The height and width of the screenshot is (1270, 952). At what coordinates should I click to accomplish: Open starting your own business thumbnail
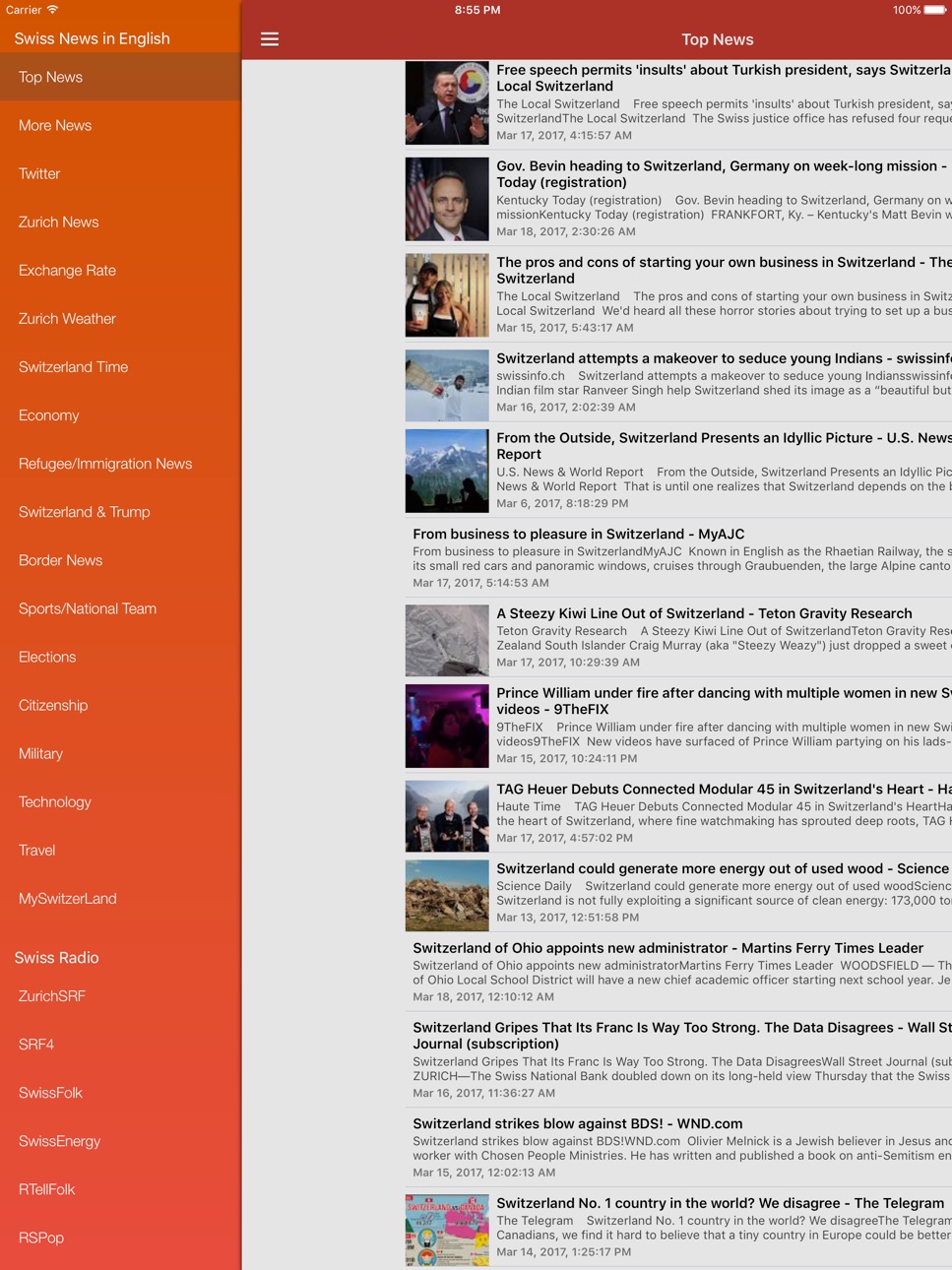click(x=447, y=295)
